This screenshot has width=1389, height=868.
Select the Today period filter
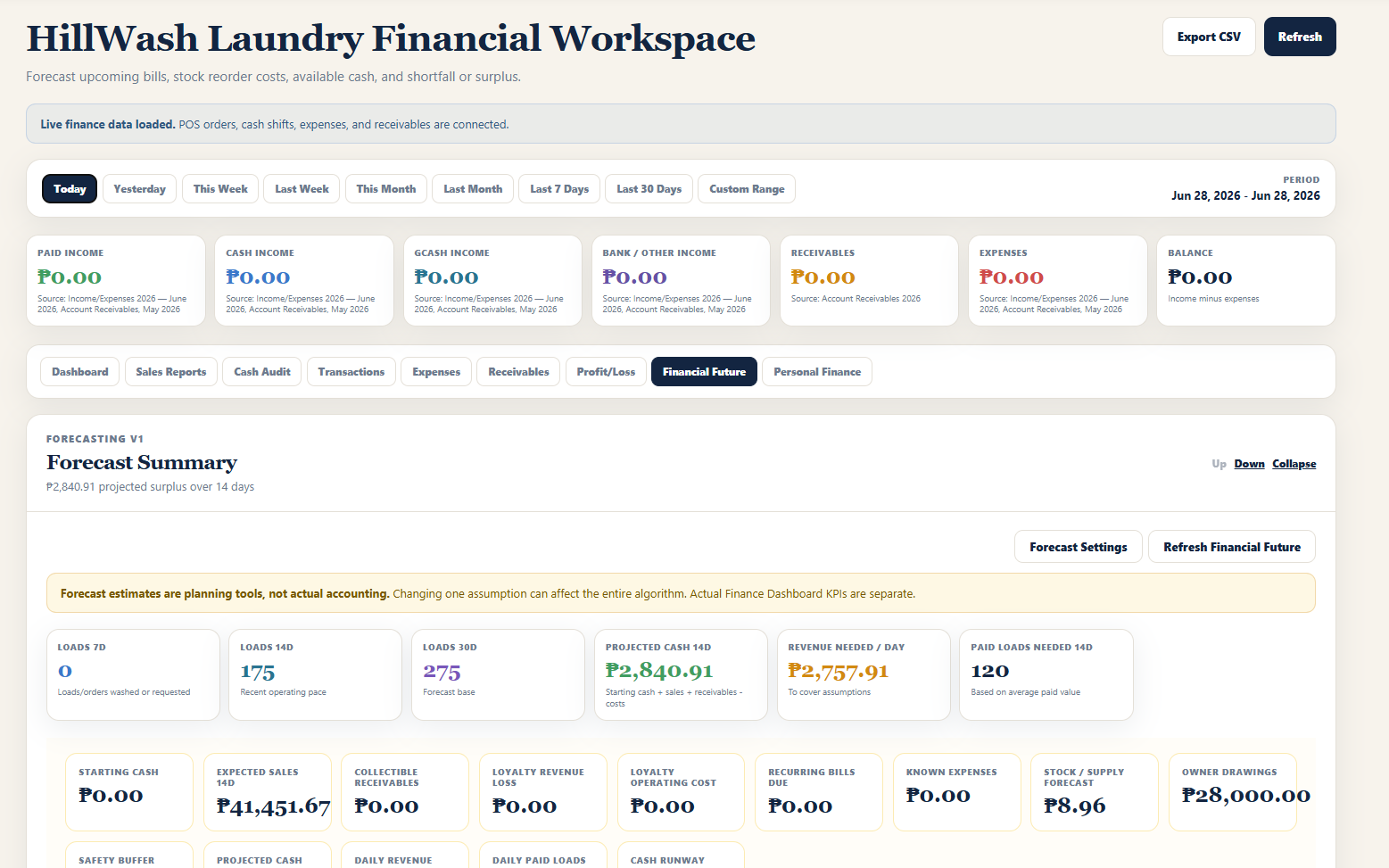[x=70, y=189]
